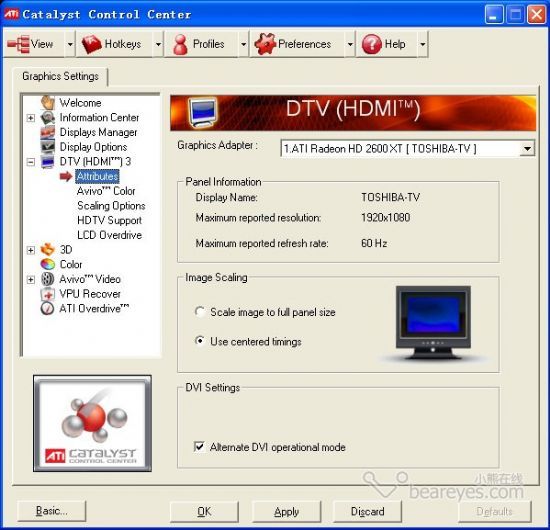Click the ATI logo in title bar
Viewport: 550px width, 530px height.
(x=11, y=14)
